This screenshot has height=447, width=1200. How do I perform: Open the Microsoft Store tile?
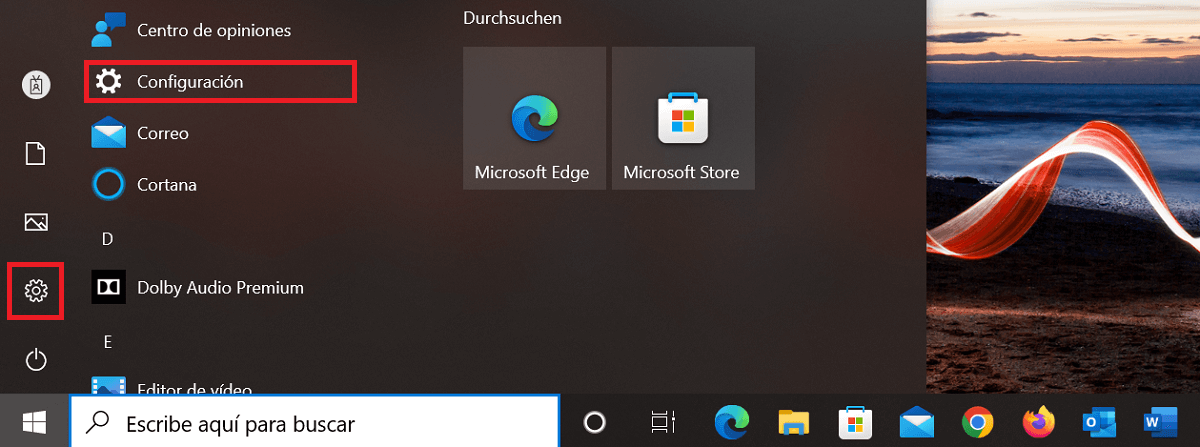click(683, 118)
